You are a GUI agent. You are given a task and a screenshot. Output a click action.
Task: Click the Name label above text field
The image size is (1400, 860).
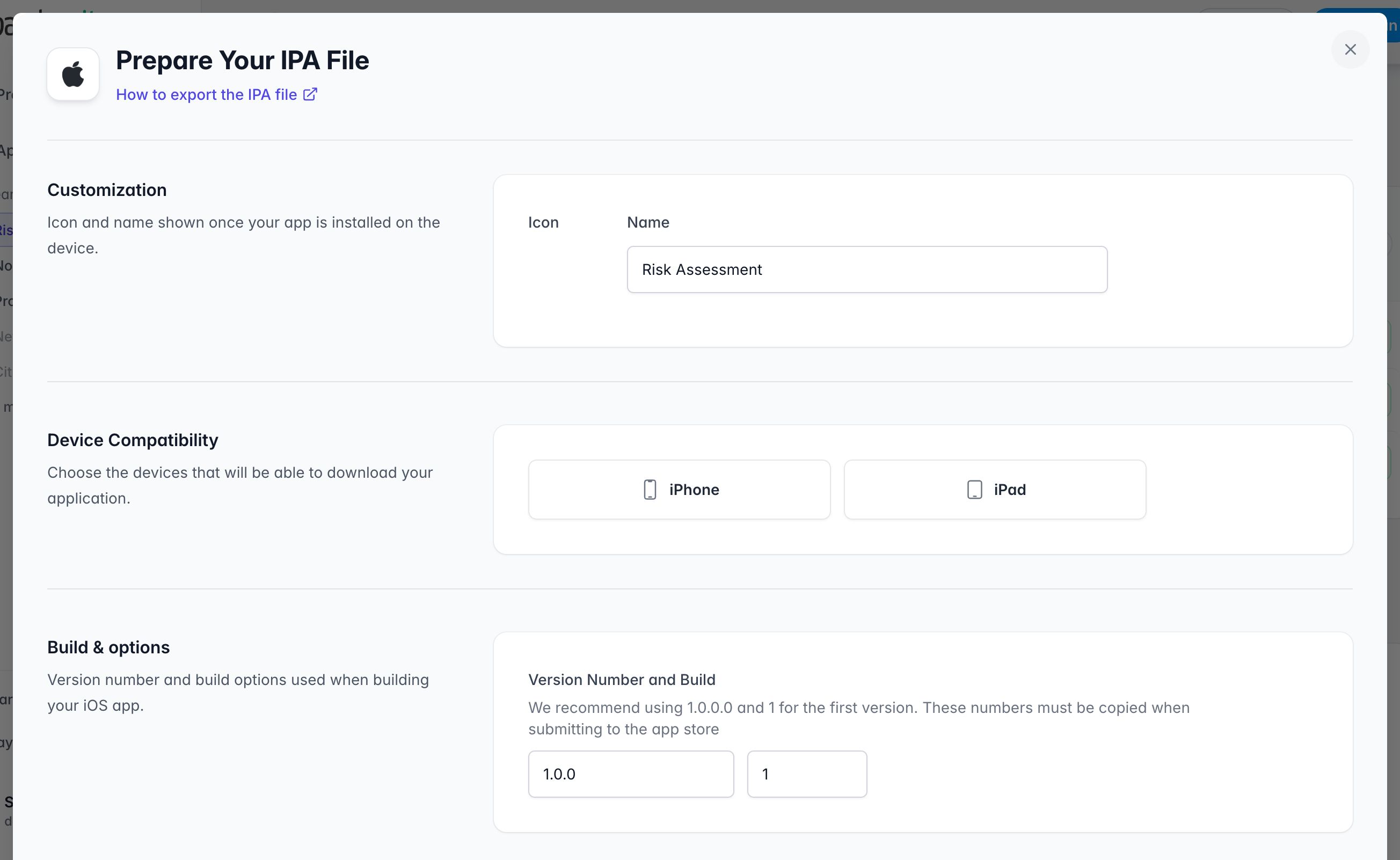point(648,222)
